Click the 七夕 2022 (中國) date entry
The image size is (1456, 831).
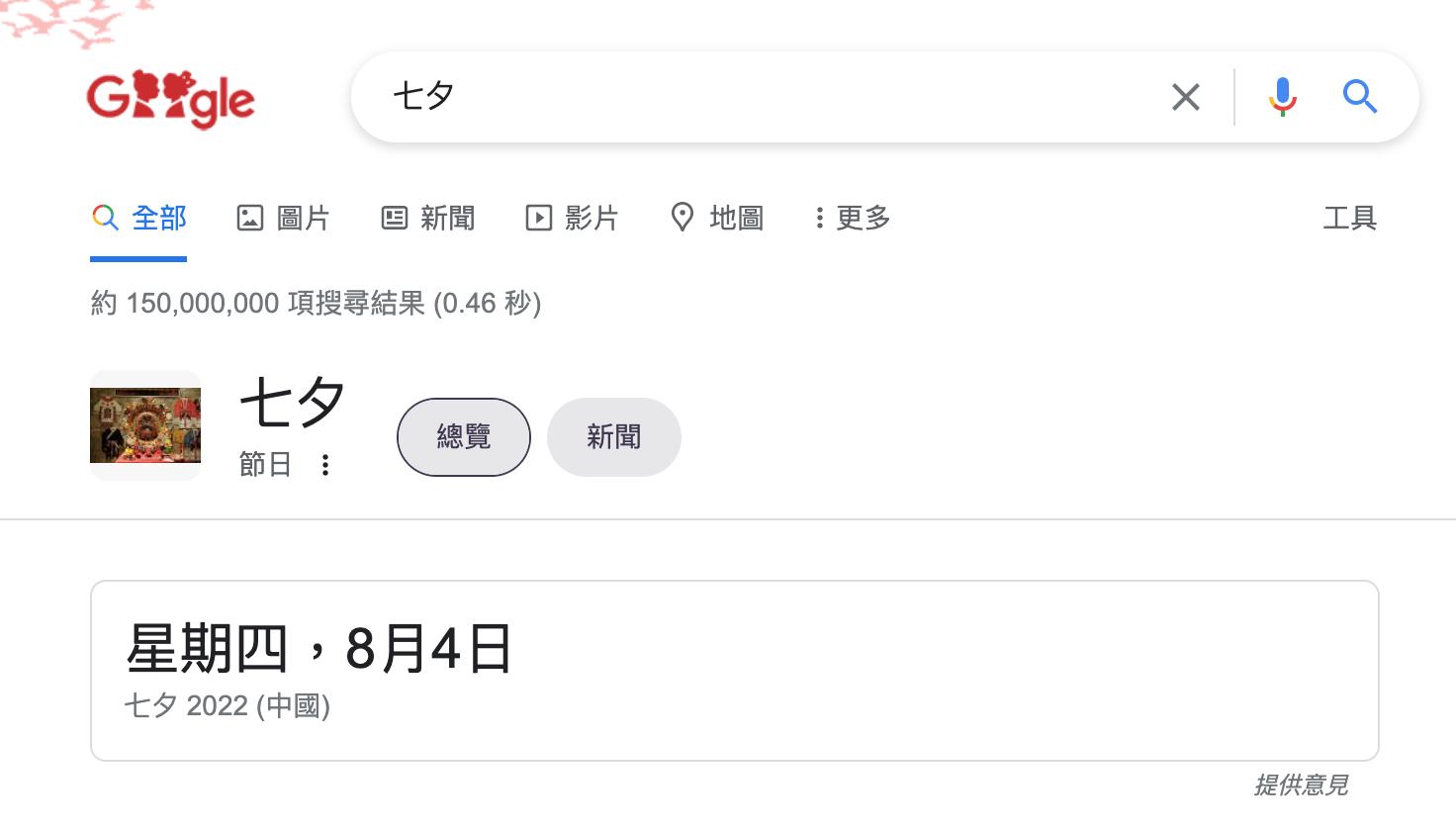pyautogui.click(x=227, y=705)
